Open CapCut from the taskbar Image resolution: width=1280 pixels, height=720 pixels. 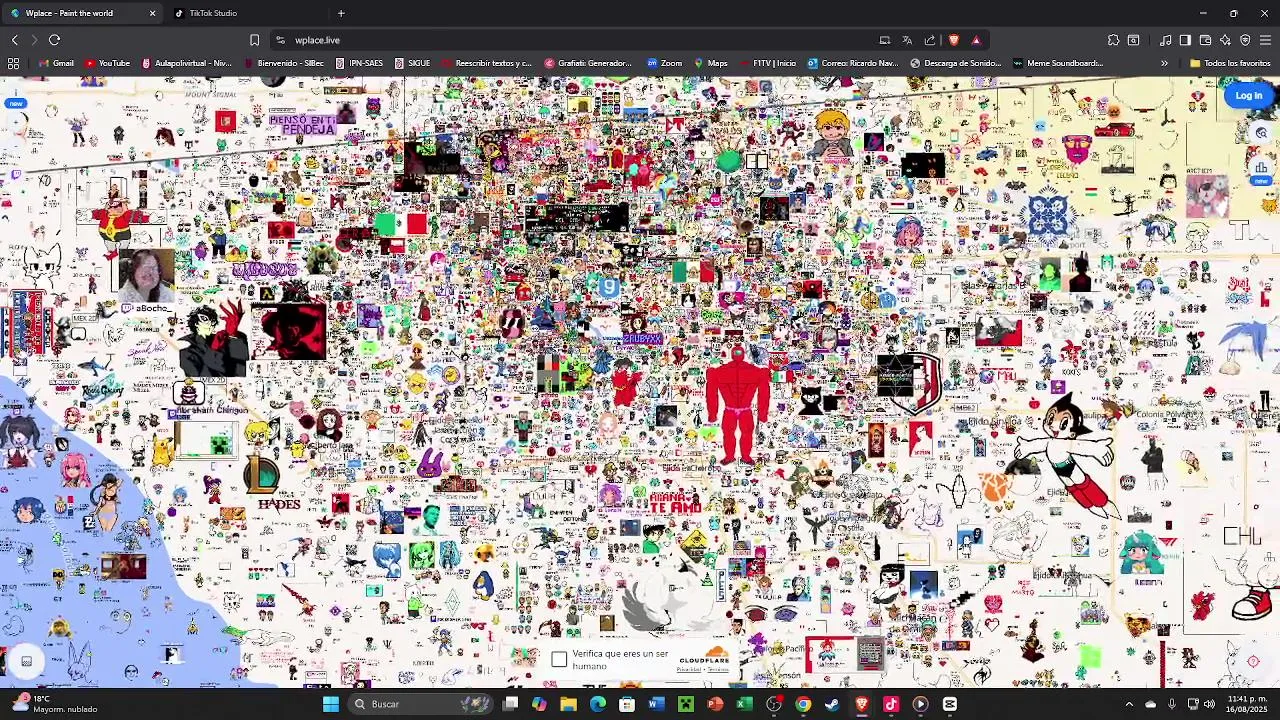point(949,704)
